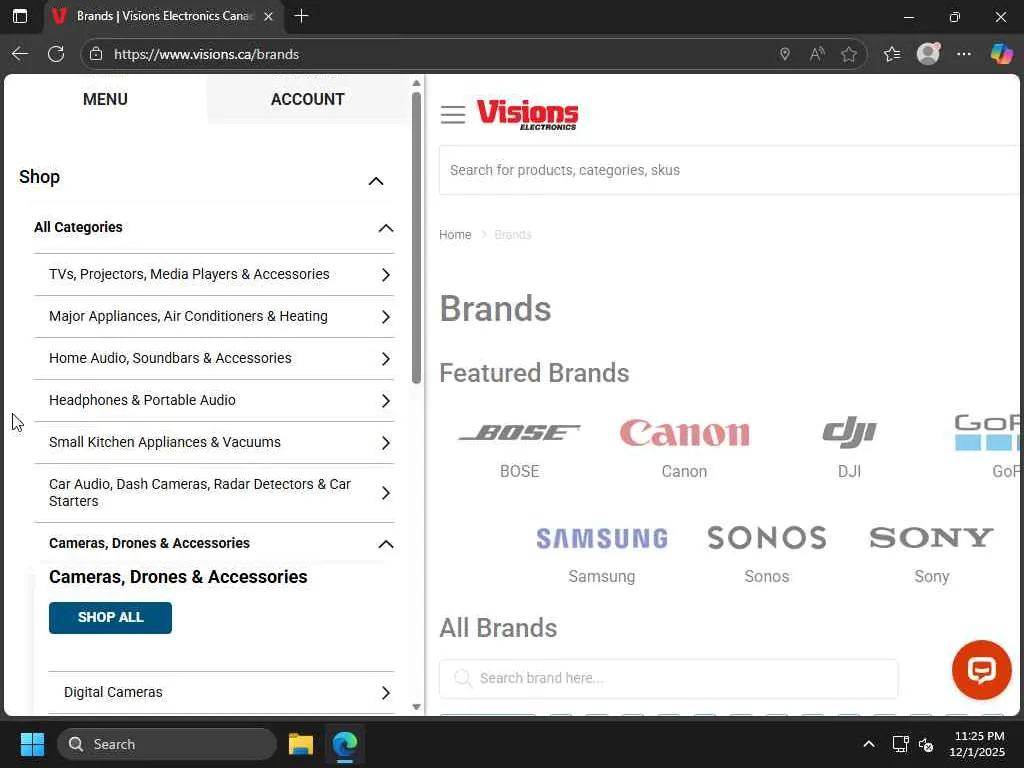This screenshot has width=1024, height=768.
Task: Open the read aloud icon in address bar
Action: coord(817,54)
